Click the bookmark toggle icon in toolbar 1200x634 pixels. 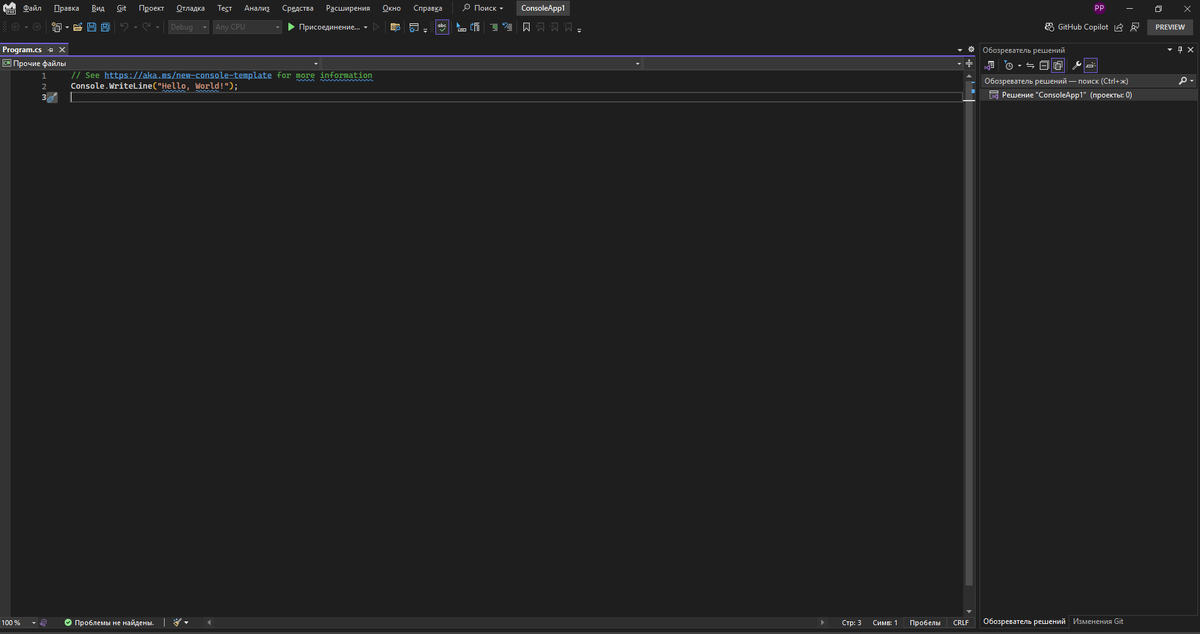(x=526, y=27)
